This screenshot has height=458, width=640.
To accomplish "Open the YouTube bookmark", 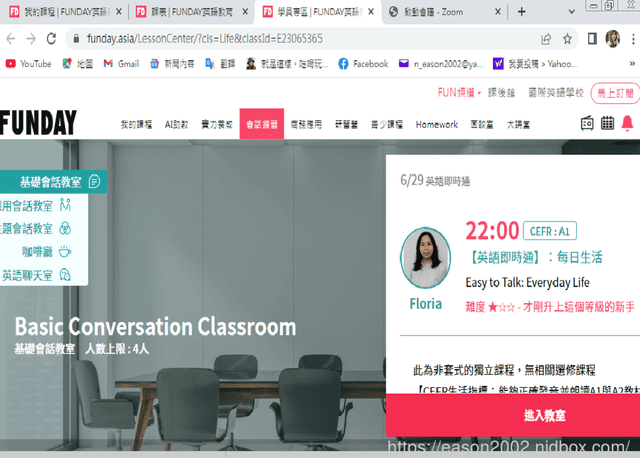I will pyautogui.click(x=29, y=64).
